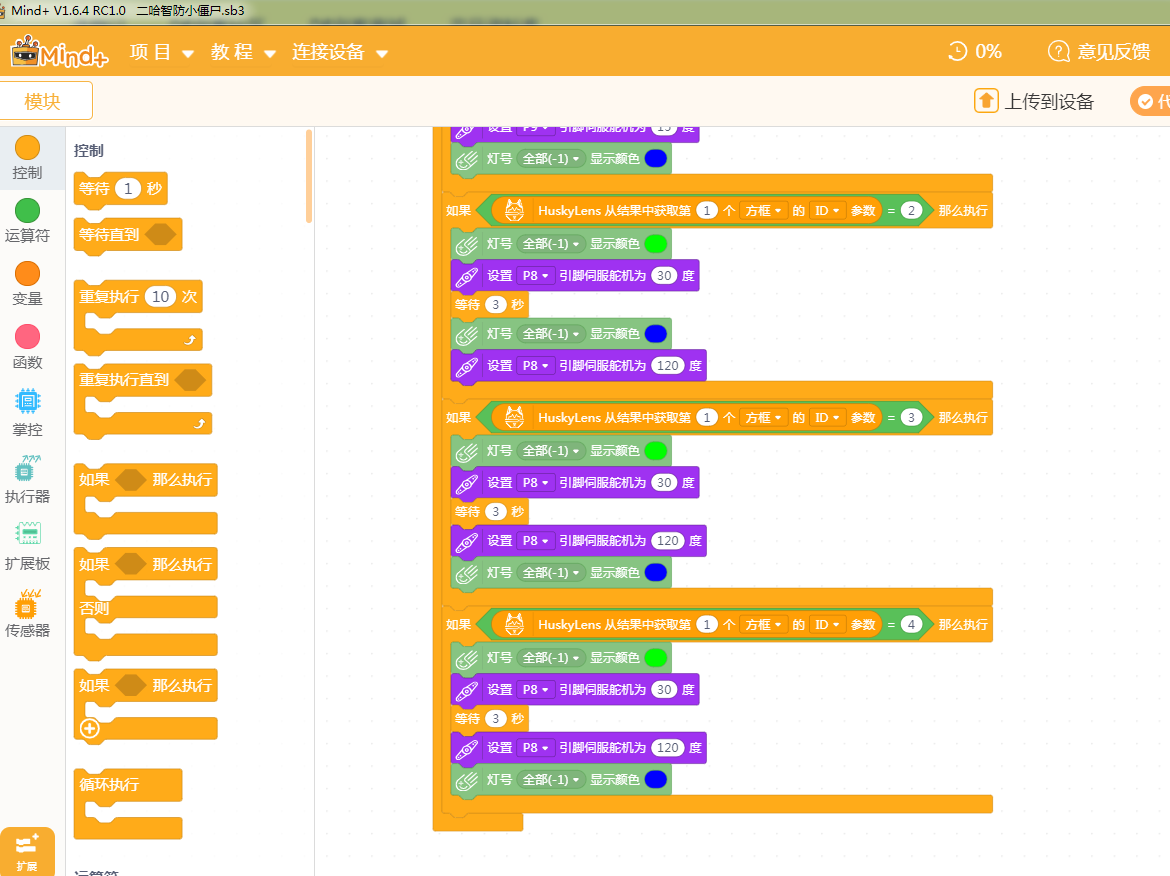The width and height of the screenshot is (1170, 876).
Task: Click HuskyLens icon in ID = 2 condition
Action: [x=514, y=210]
